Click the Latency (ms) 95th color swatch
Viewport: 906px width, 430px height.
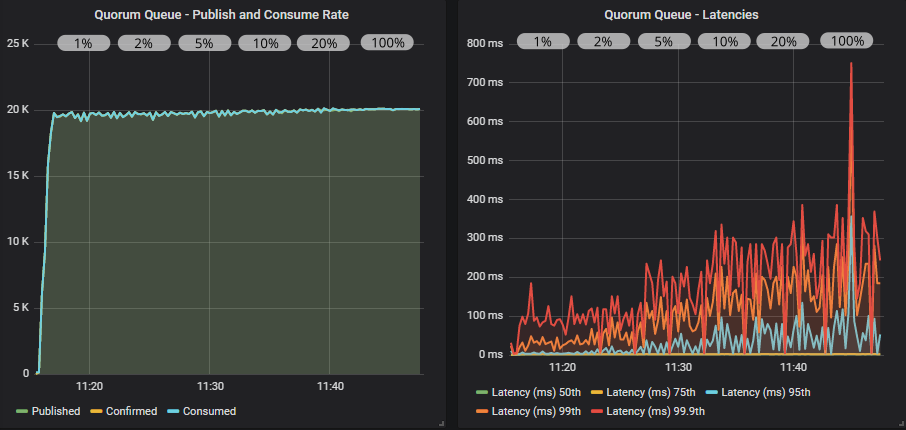[711, 391]
